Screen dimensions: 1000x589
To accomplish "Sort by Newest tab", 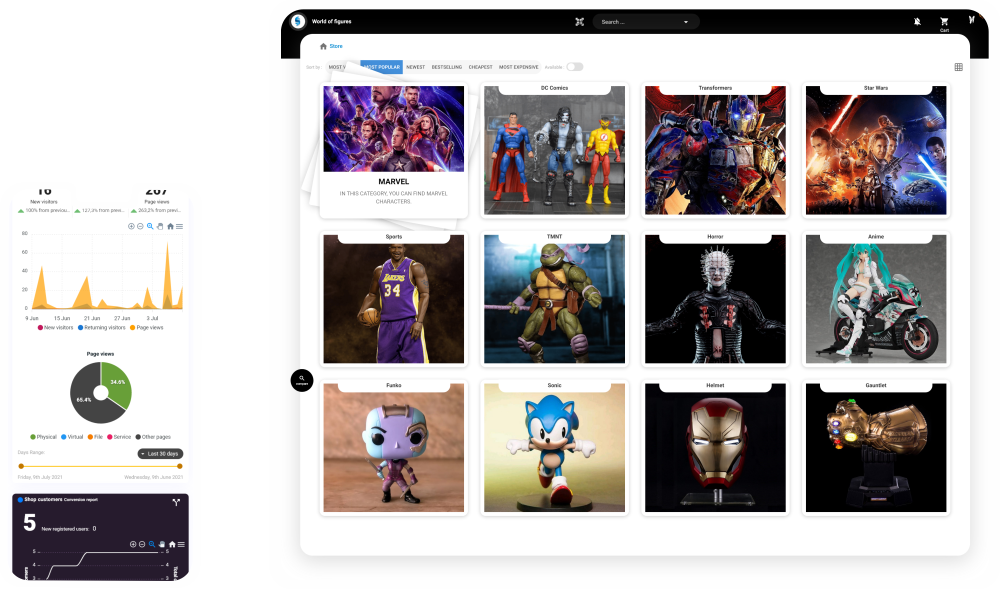I will tap(415, 67).
